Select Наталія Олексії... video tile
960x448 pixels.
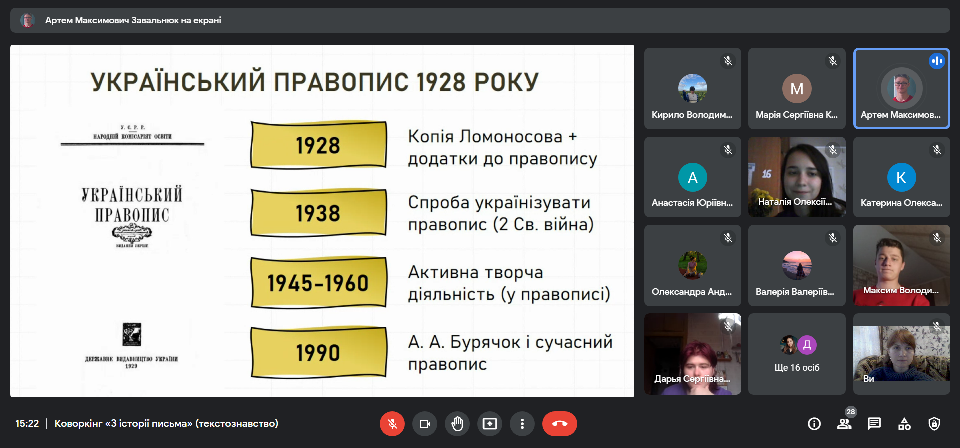(x=797, y=177)
